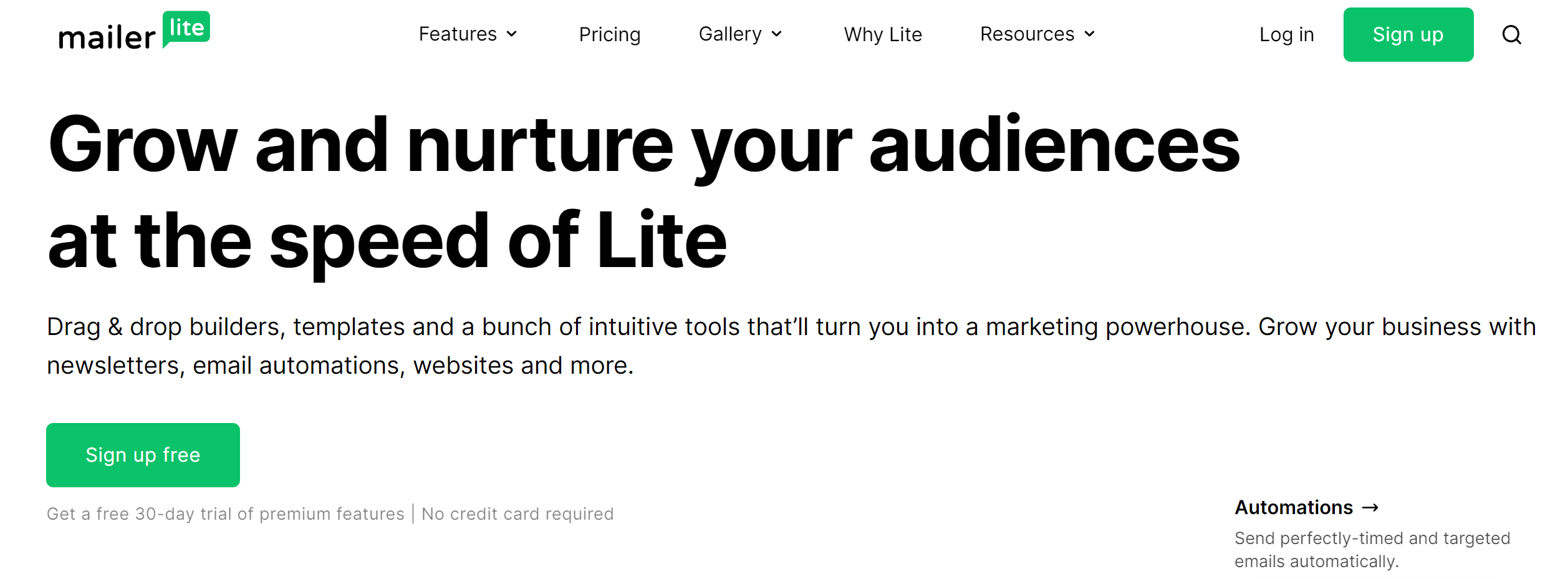
Task: Click the chevron beside Features
Action: [x=512, y=36]
